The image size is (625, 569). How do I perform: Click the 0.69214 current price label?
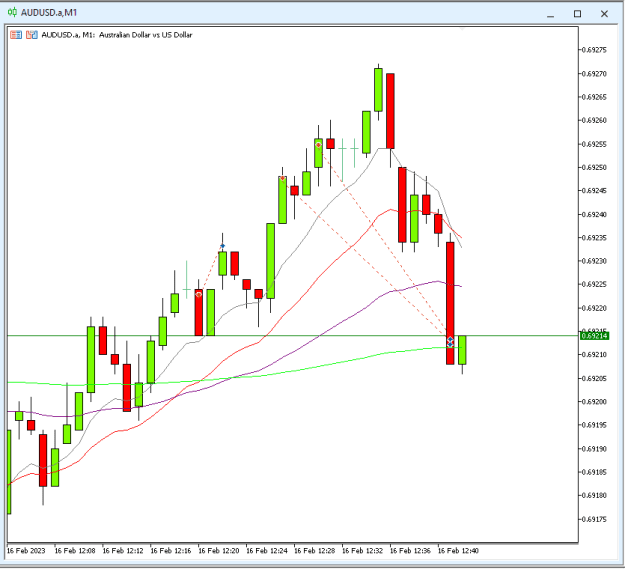[x=594, y=336]
